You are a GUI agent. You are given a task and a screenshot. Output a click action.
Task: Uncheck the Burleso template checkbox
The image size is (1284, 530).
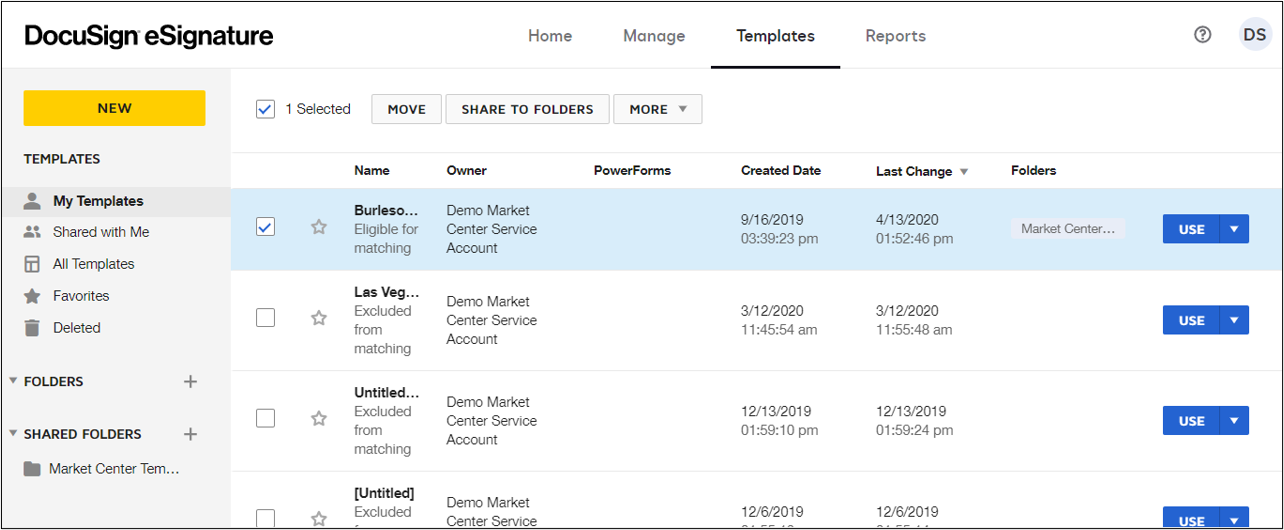coord(265,227)
